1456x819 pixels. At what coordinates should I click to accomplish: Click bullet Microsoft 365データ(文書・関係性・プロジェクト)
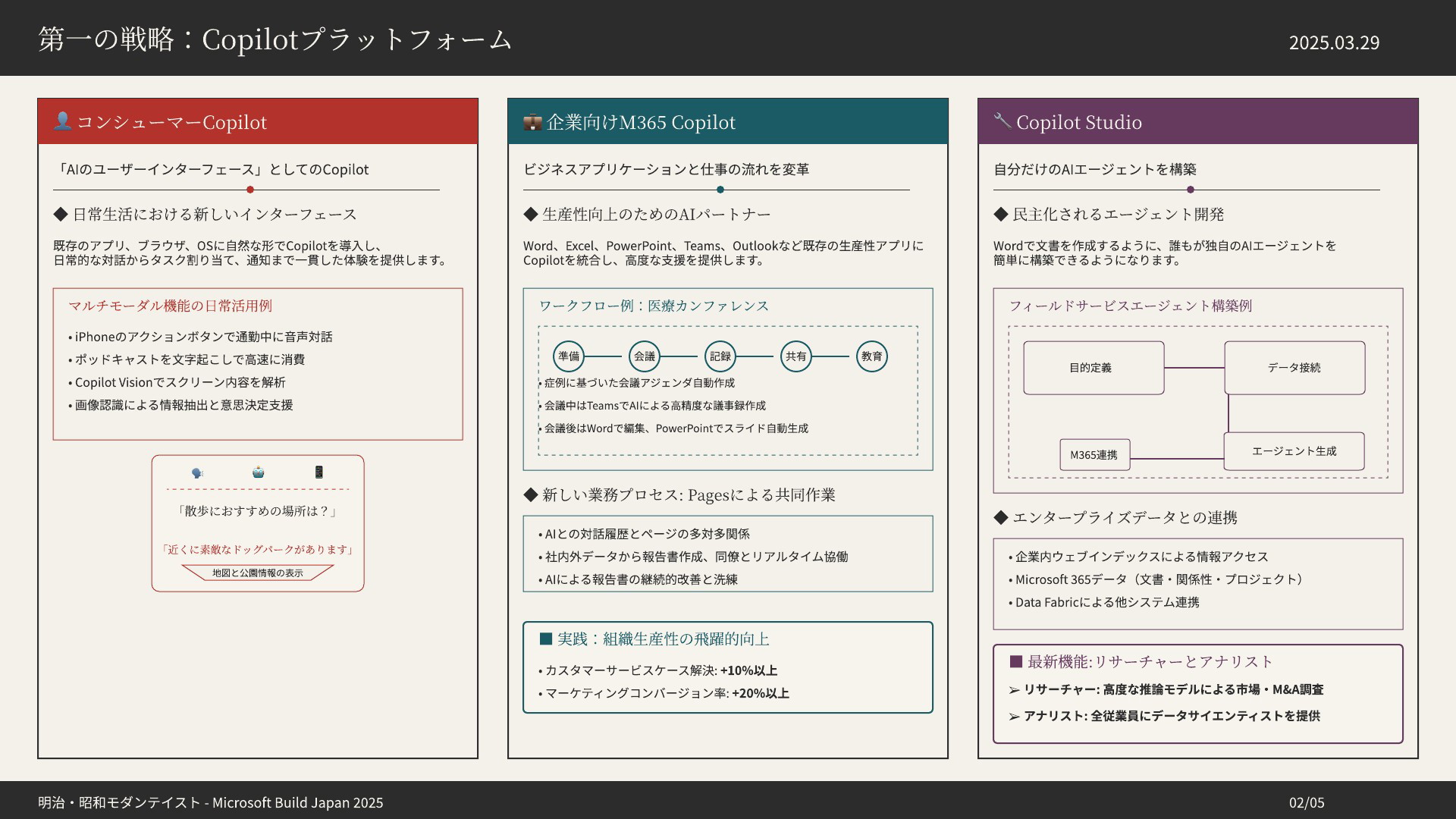[x=1158, y=579]
